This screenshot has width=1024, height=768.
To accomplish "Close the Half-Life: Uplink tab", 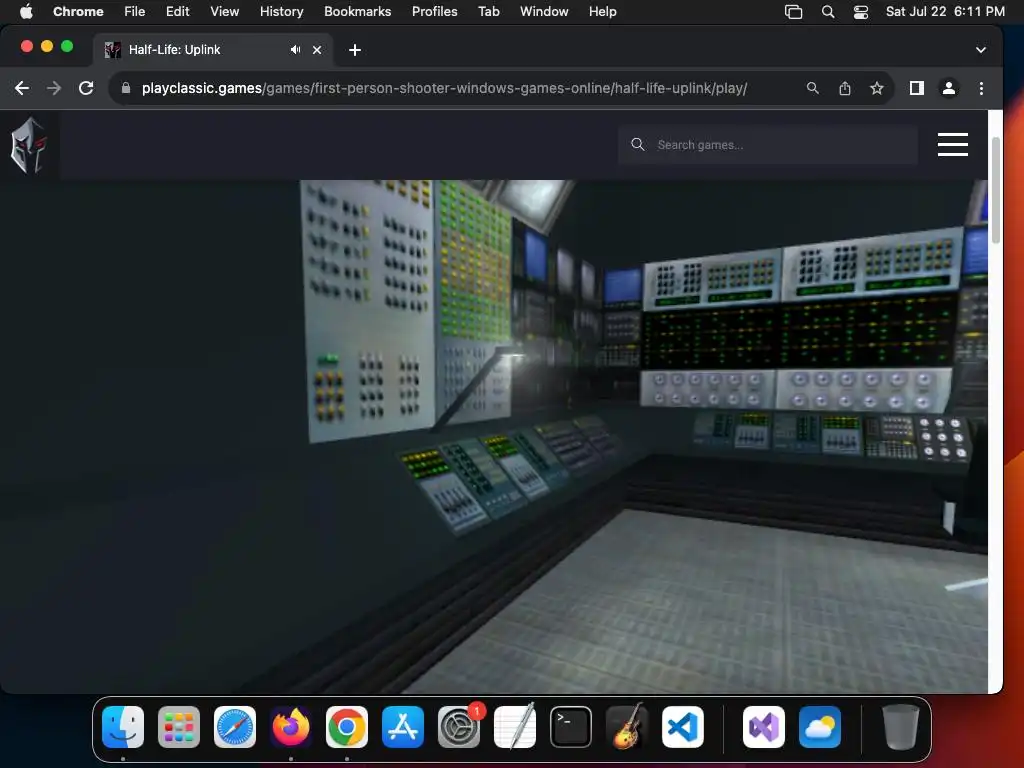I will click(317, 50).
